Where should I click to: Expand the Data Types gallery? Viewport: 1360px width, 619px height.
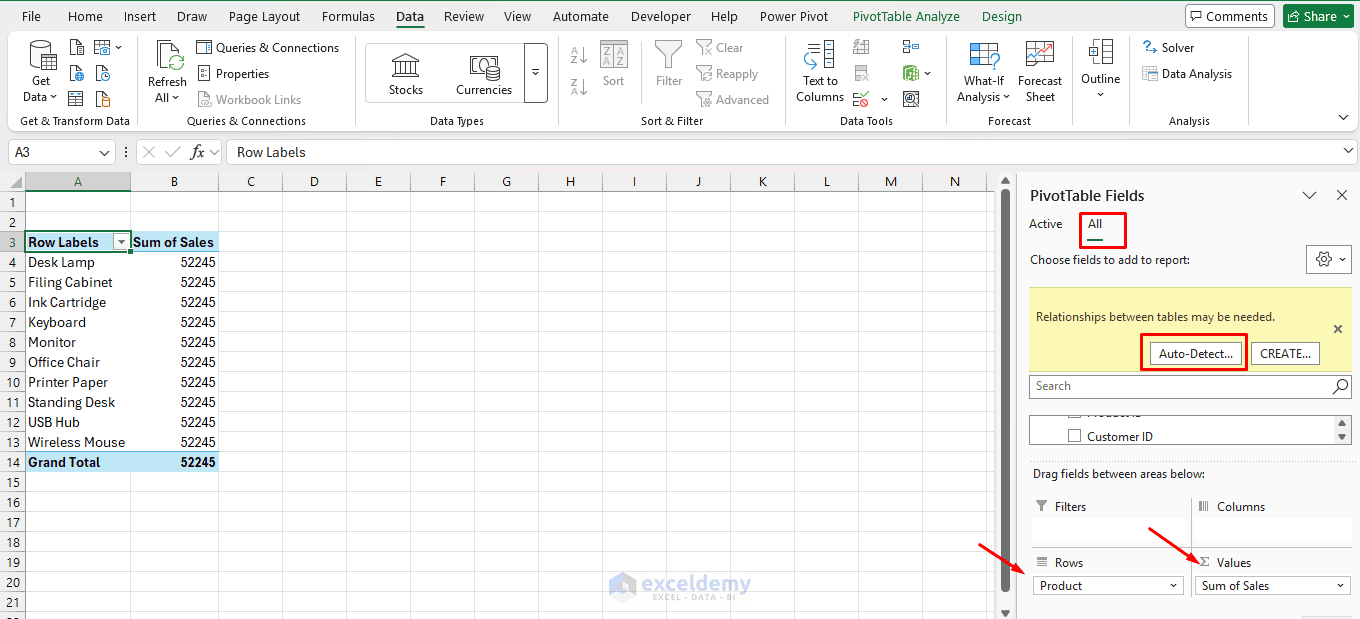click(x=535, y=73)
